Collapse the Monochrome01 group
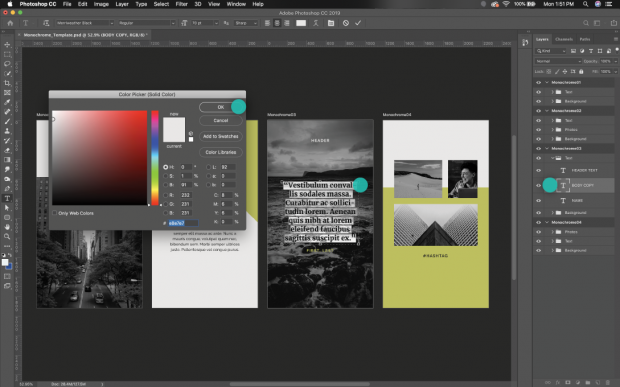The width and height of the screenshot is (620, 387). click(547, 82)
